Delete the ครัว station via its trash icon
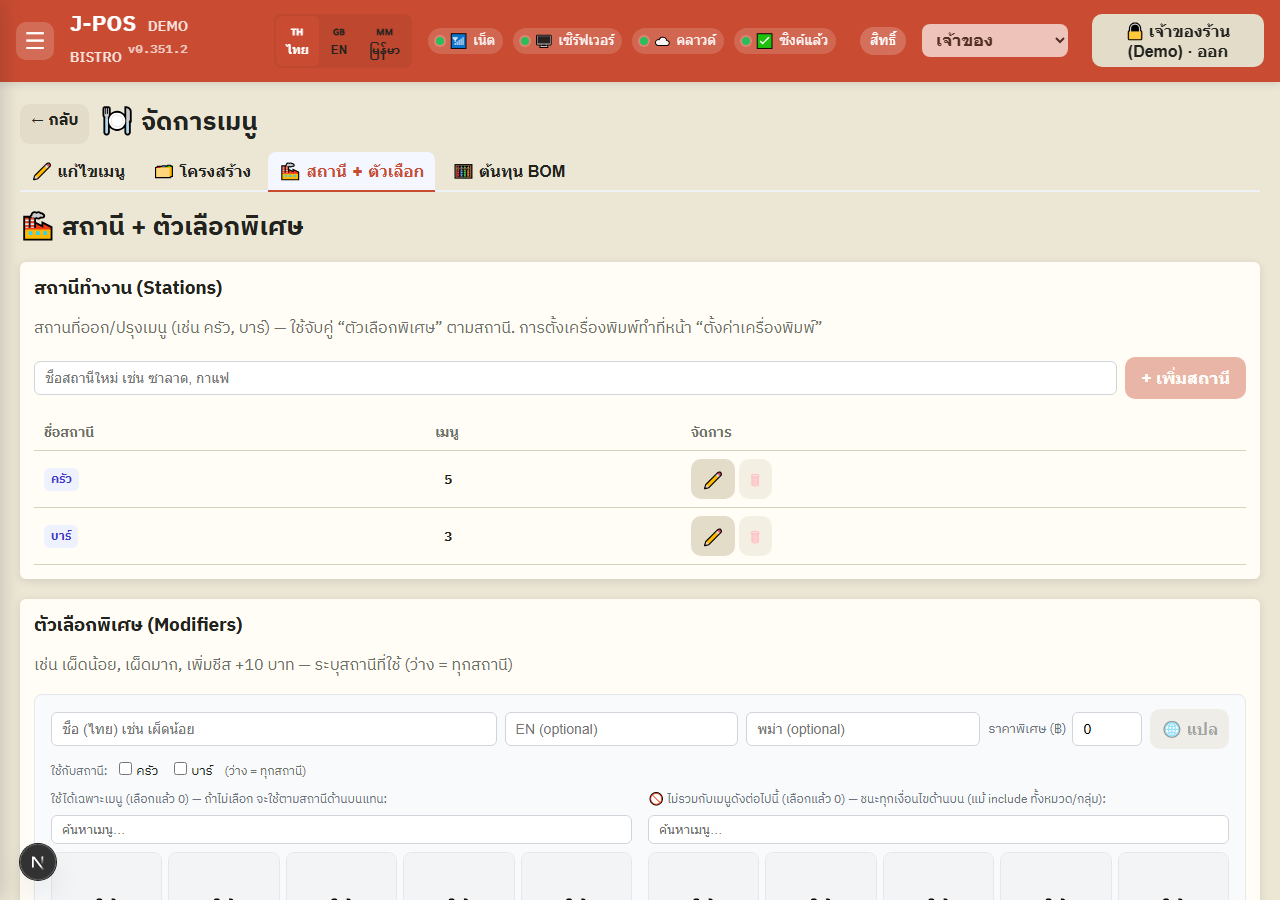1280x900 pixels. pos(755,479)
